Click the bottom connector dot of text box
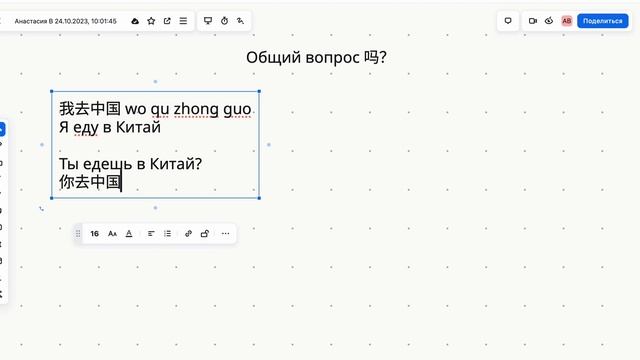 click(155, 208)
